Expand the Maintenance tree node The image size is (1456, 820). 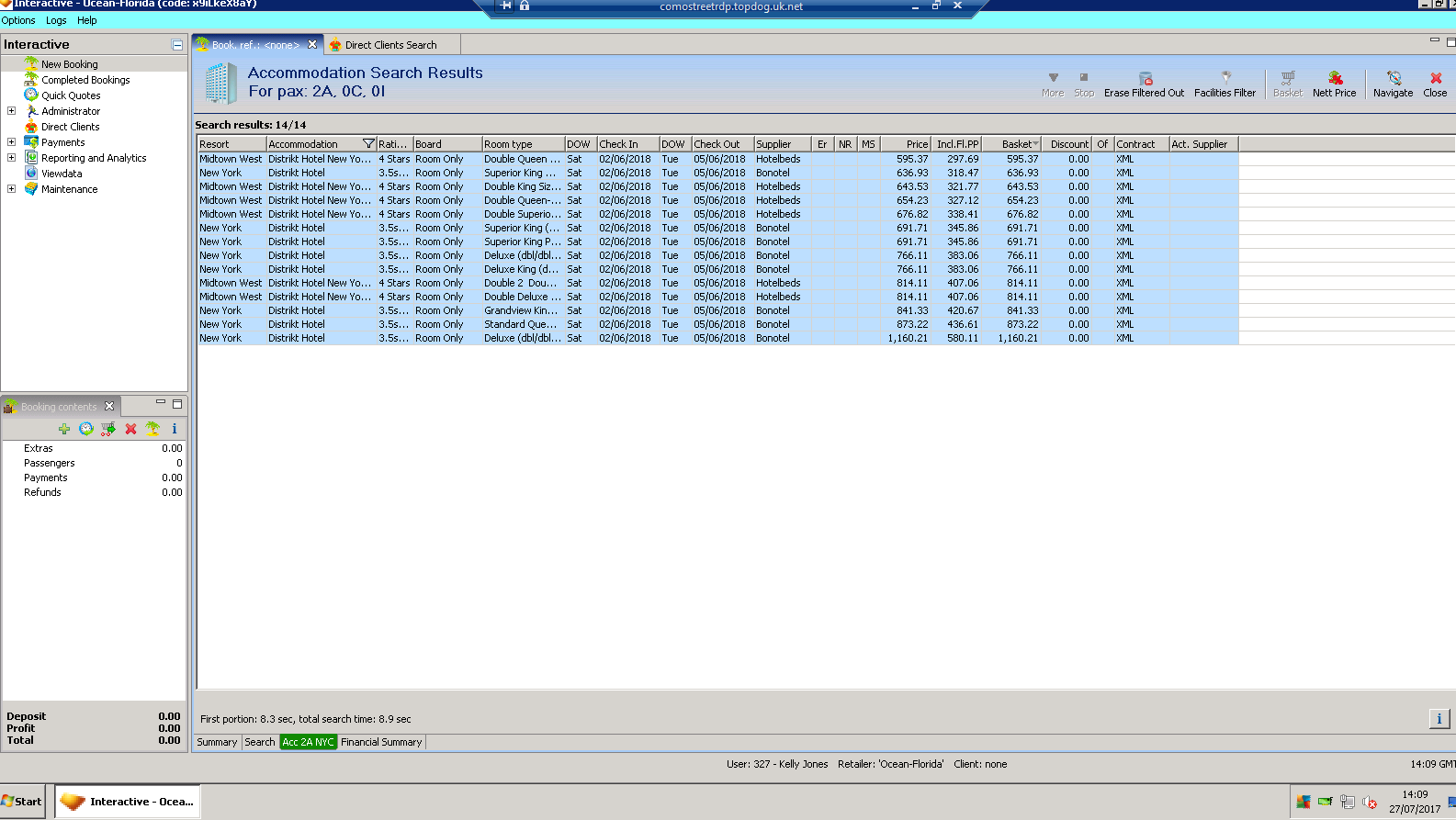12,189
